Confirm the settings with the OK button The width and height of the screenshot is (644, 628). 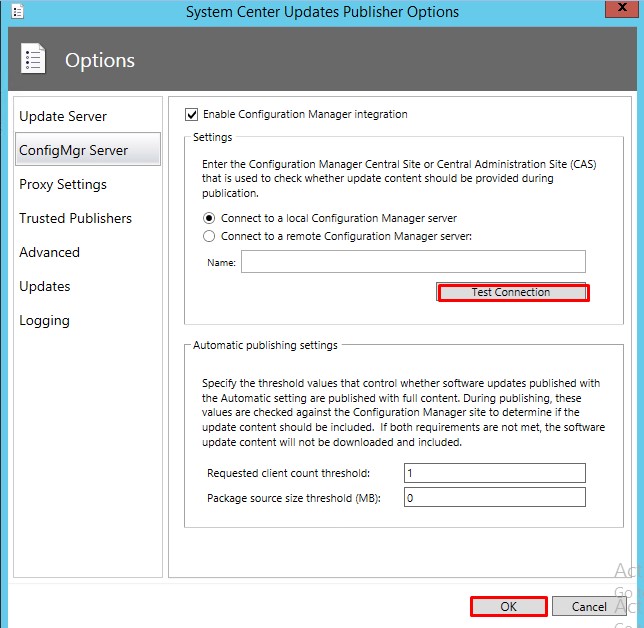[x=509, y=606]
